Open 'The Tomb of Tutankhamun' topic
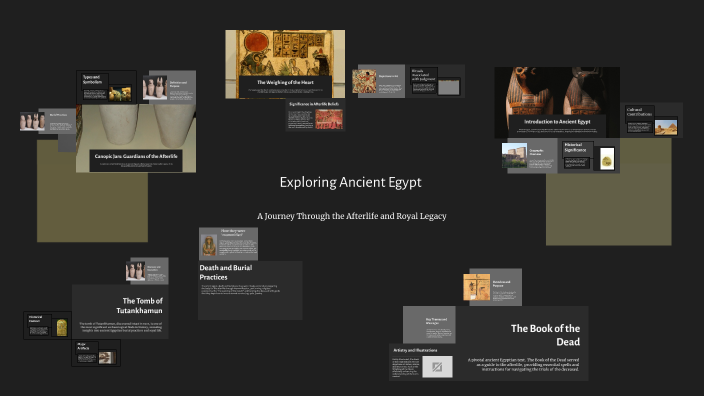This screenshot has height=396, width=704. pos(120,312)
